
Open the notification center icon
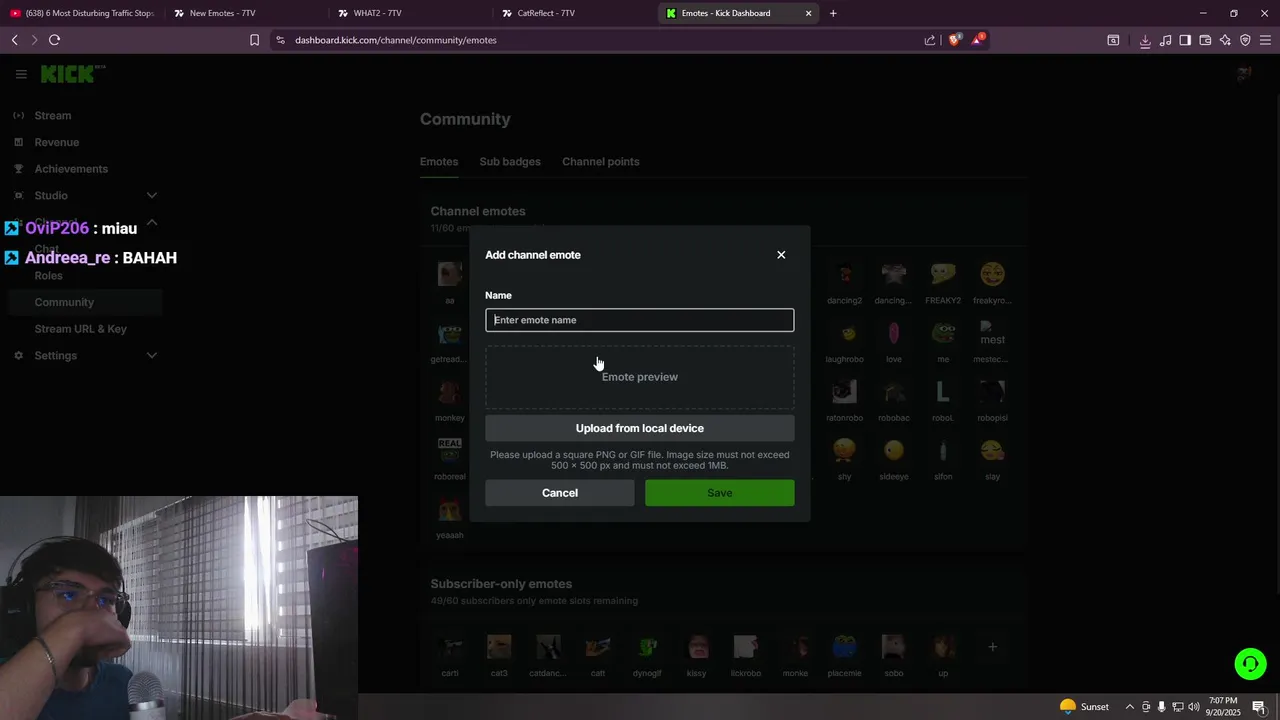pos(1259,707)
